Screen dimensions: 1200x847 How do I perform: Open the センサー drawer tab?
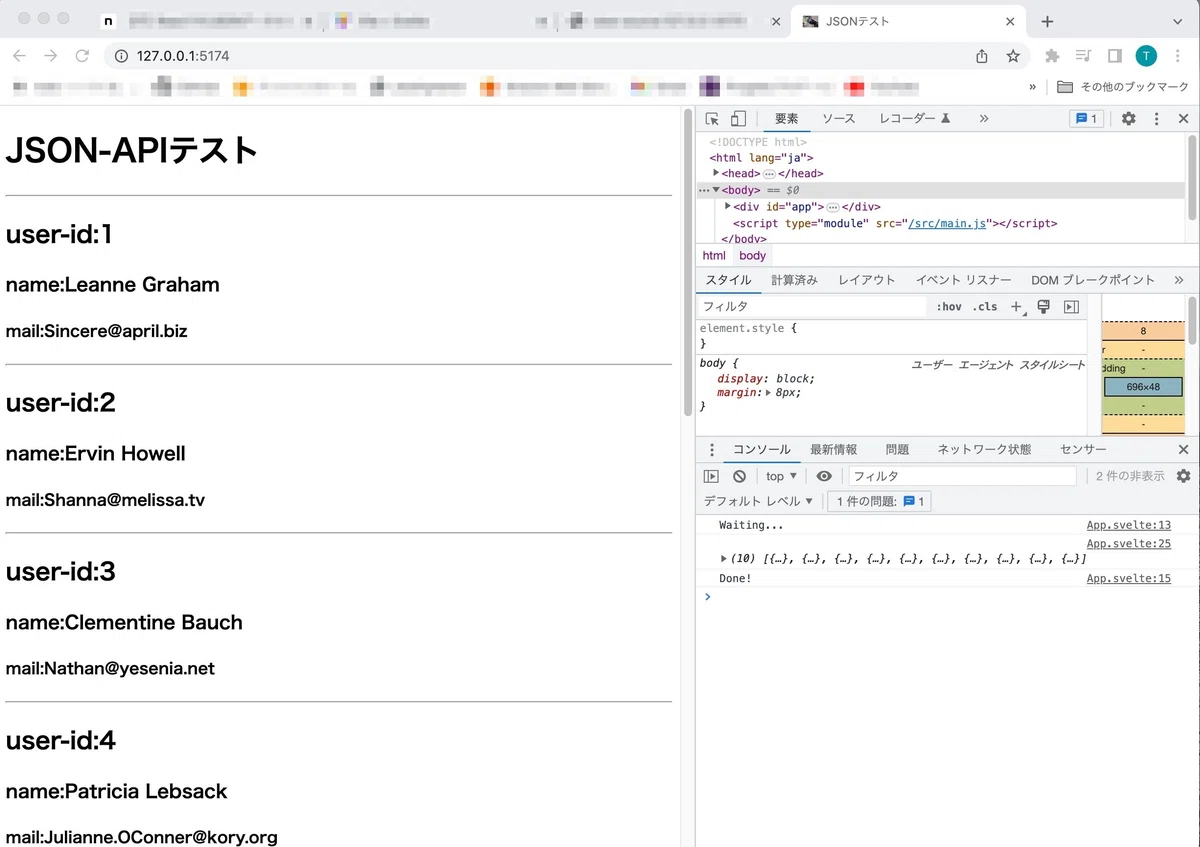click(1083, 450)
